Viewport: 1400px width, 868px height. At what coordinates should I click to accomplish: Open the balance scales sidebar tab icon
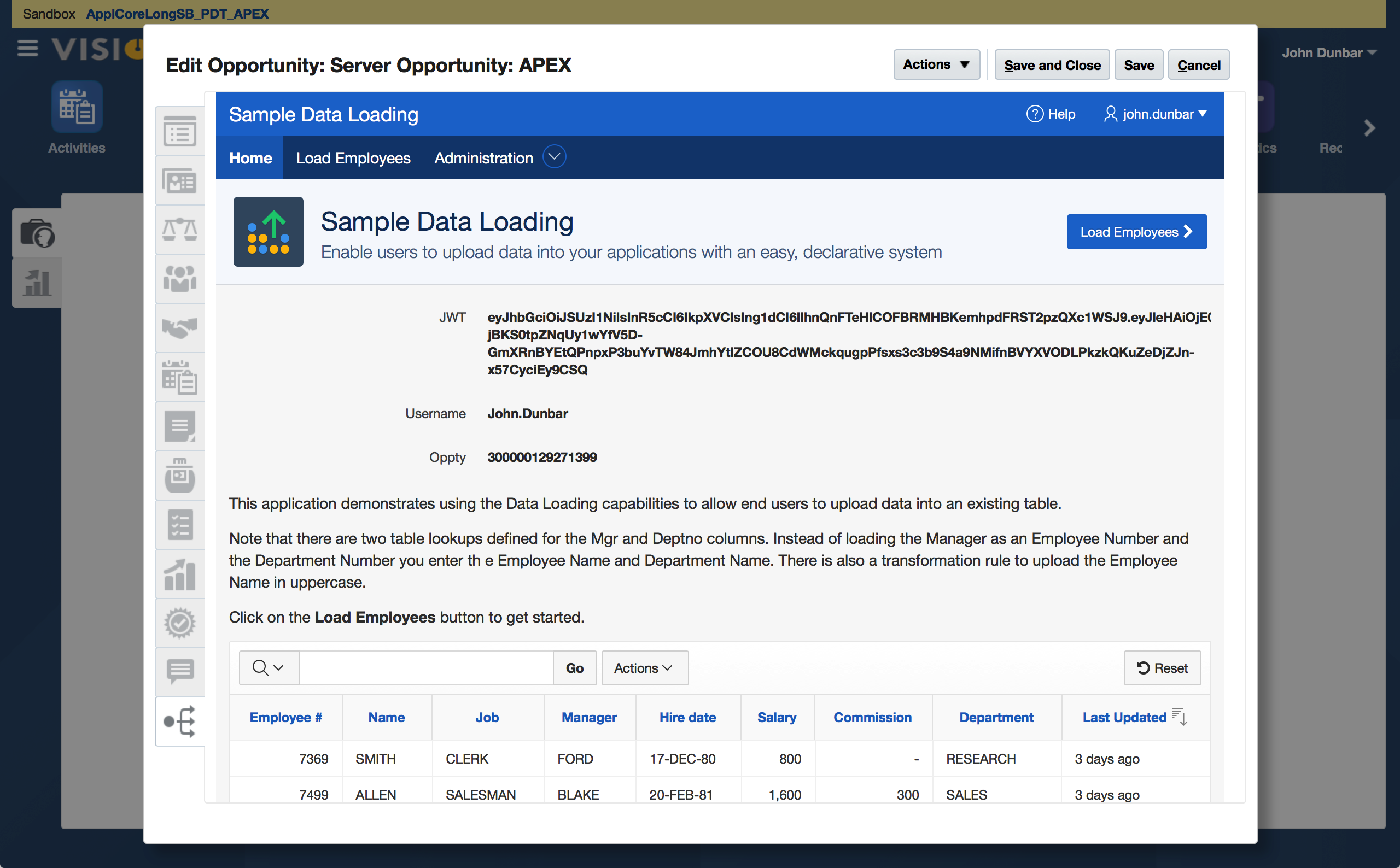pos(180,230)
